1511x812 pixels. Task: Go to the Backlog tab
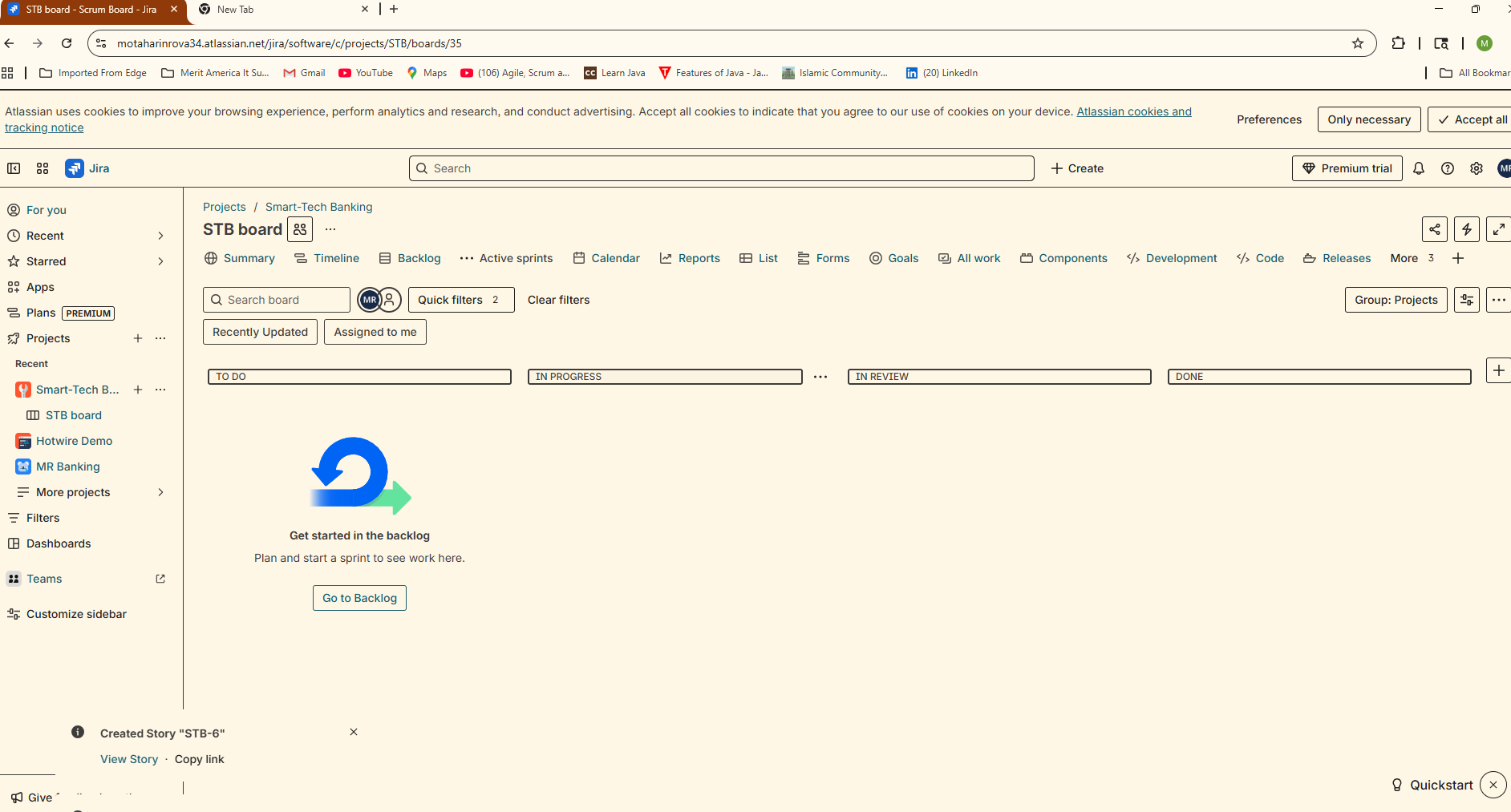(x=410, y=258)
